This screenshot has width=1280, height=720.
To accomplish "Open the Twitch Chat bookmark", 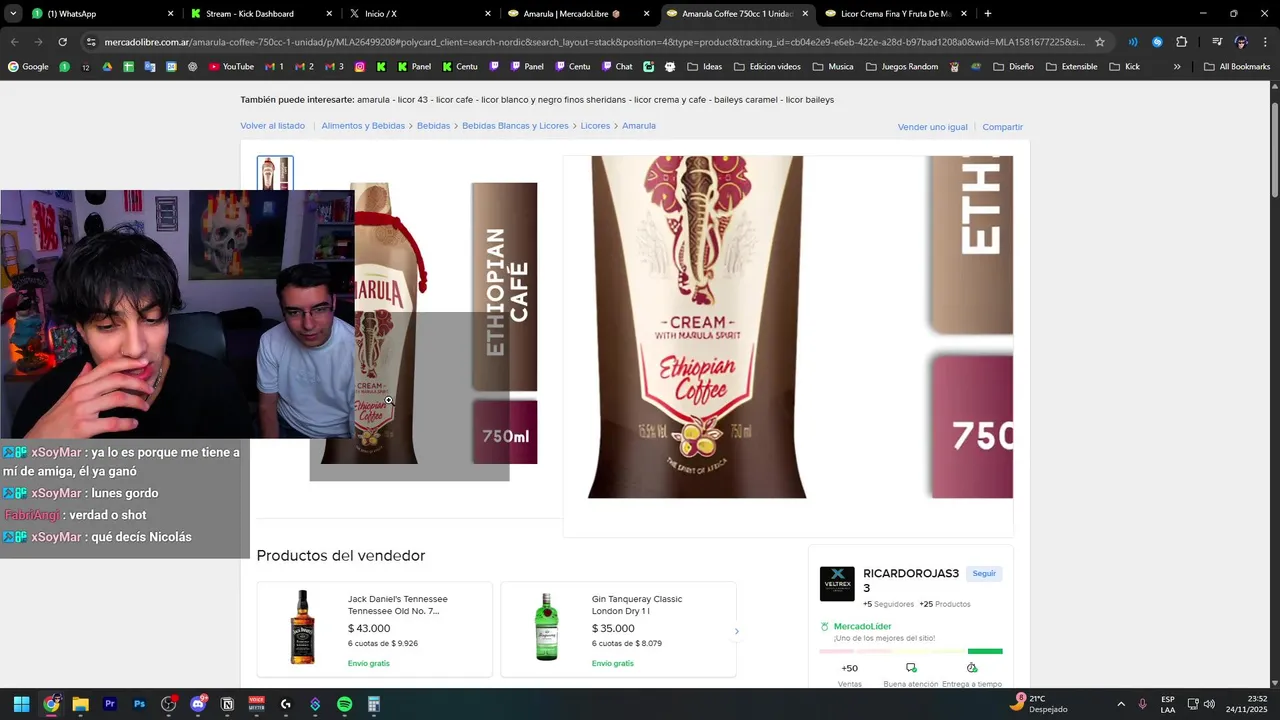I will pos(616,67).
